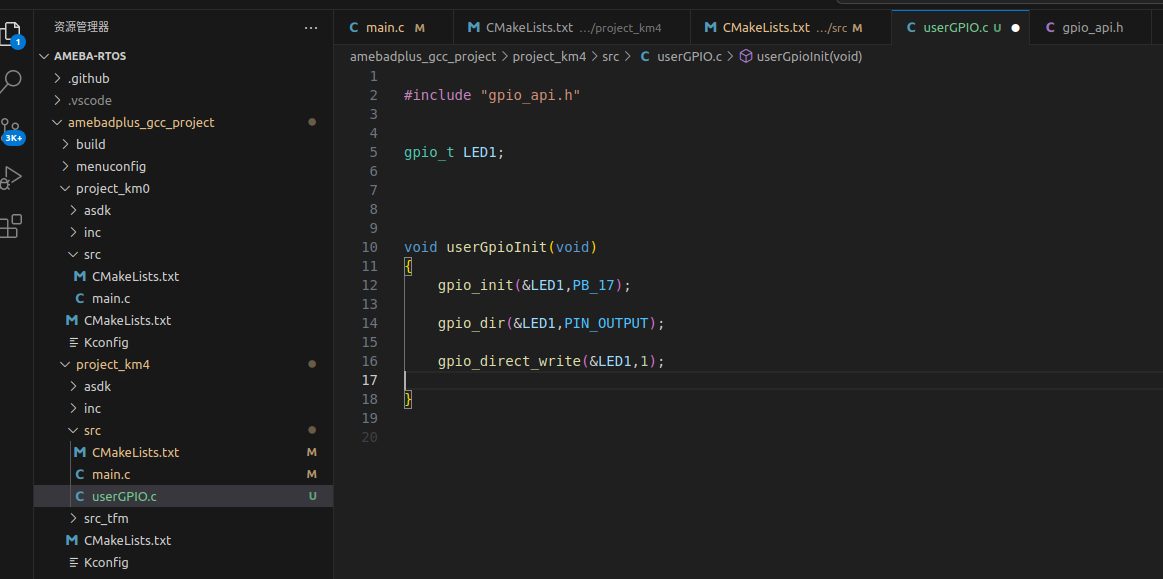Screen dimensions: 1163x579
Task: Expand the .vscode folder
Action: tap(183, 100)
